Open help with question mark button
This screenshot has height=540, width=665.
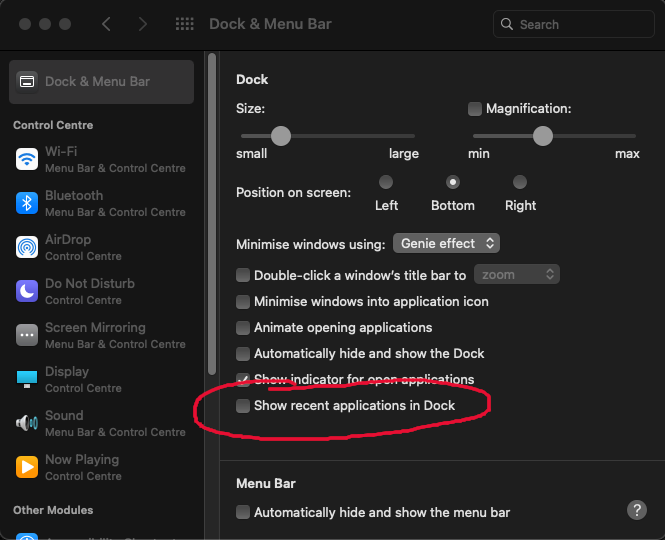(637, 510)
